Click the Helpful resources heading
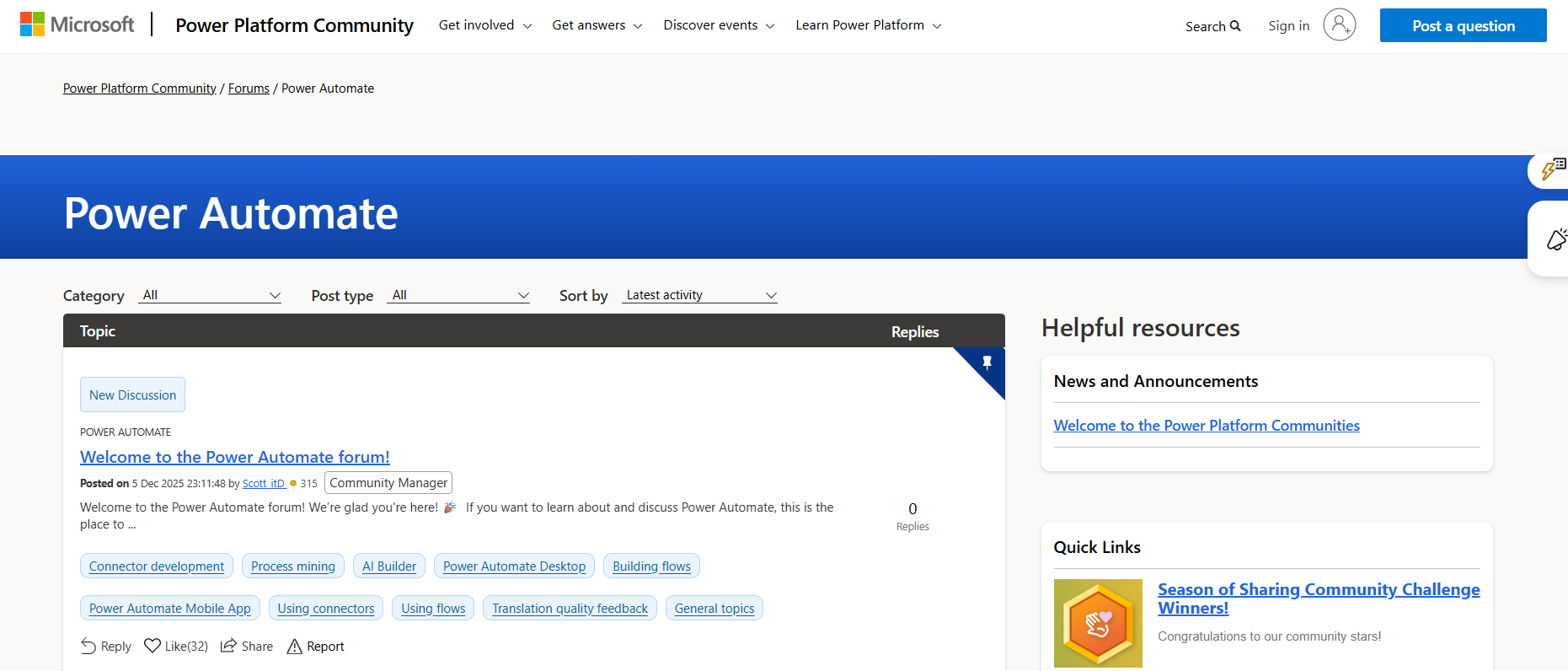 [1141, 328]
